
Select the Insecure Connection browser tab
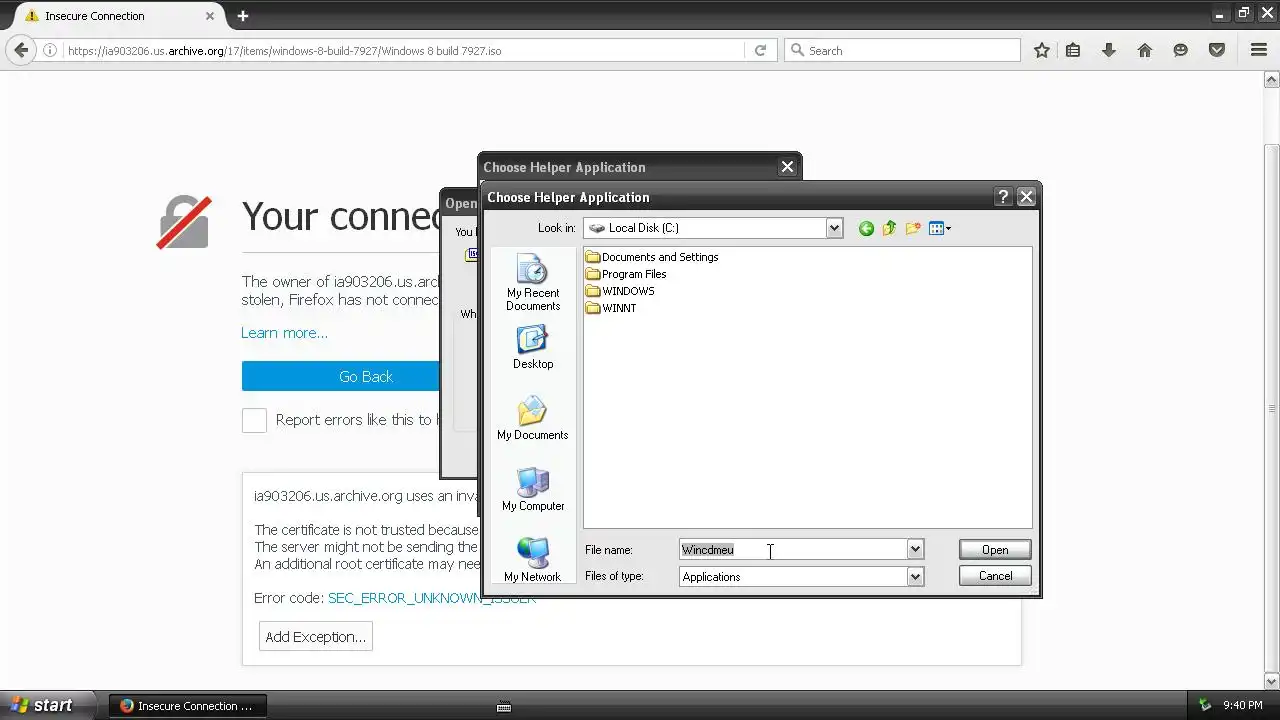[x=120, y=15]
